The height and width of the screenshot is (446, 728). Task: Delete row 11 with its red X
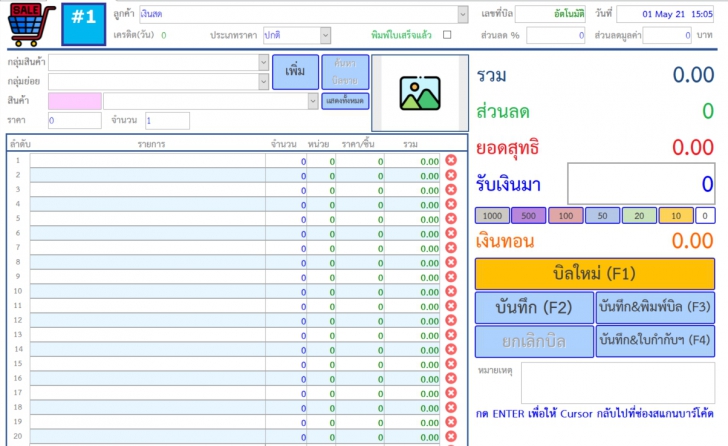[x=451, y=306]
